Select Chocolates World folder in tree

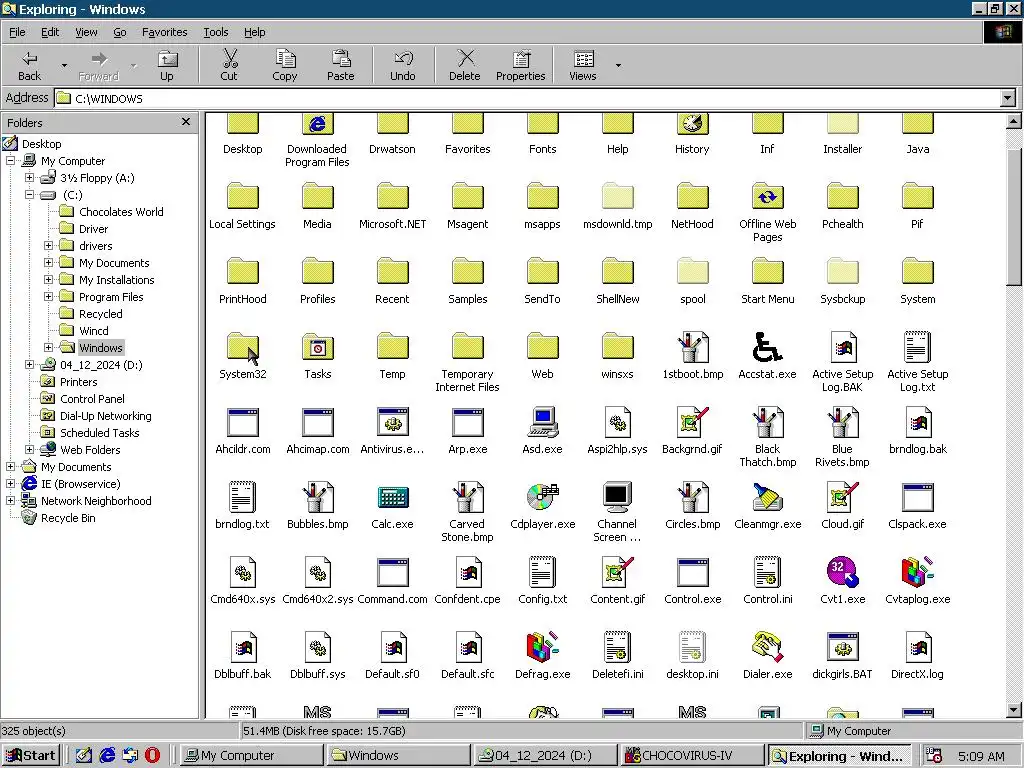pos(121,212)
